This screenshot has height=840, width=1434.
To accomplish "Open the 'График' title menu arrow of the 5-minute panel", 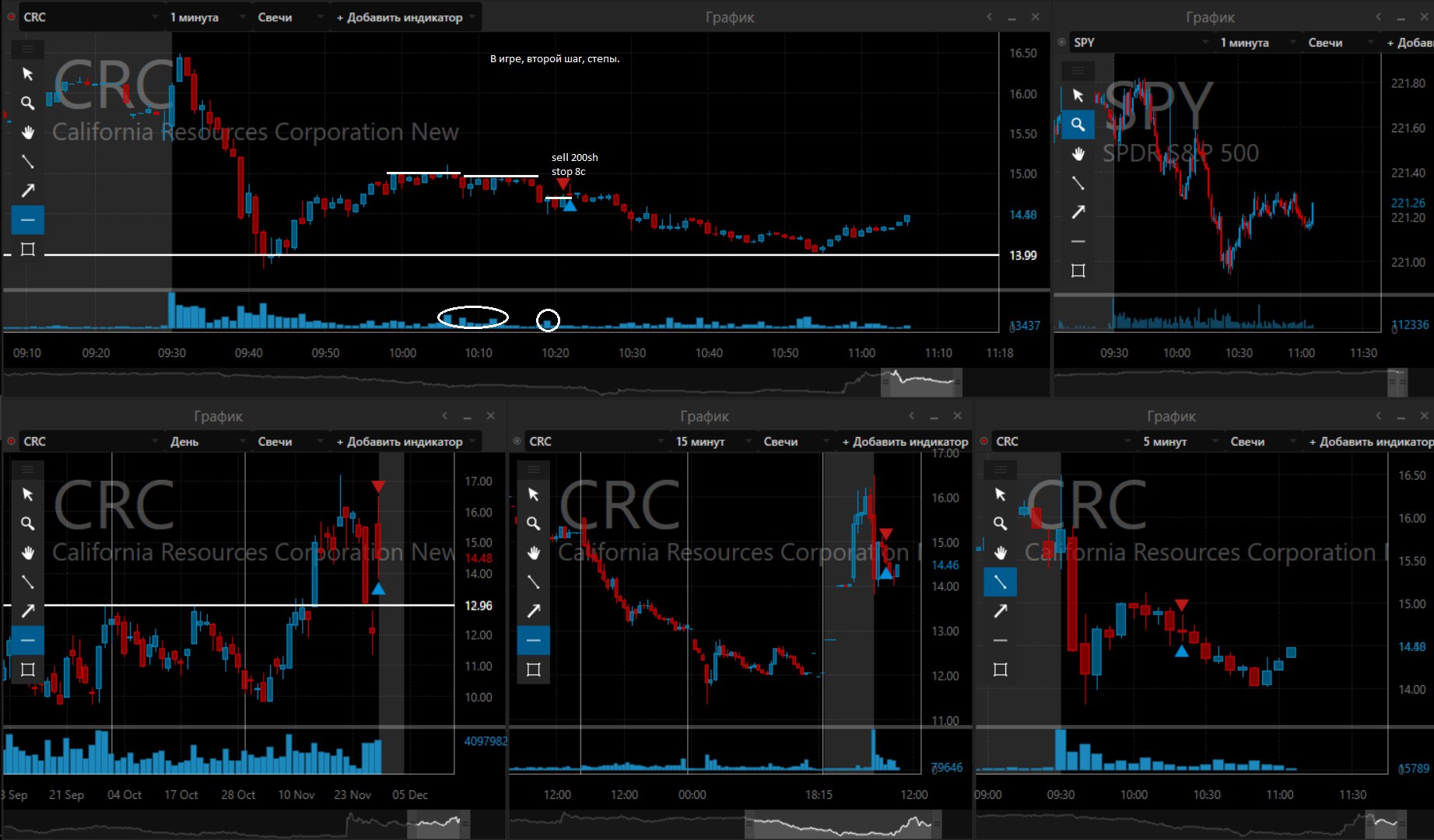I will coord(1378,416).
